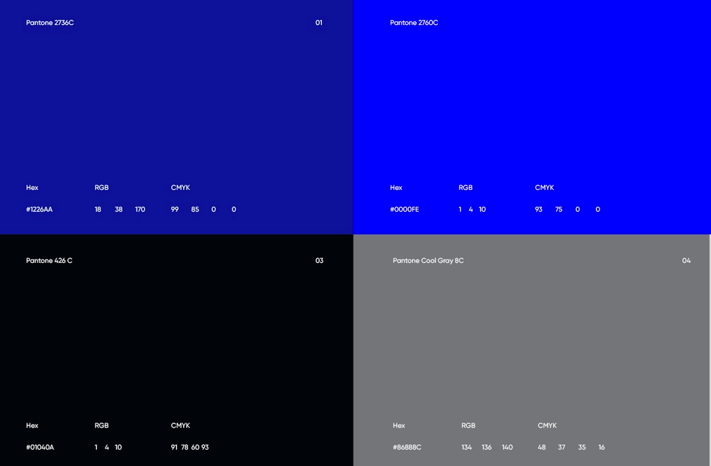Click the hex value #1226AA
711x466 pixels.
pos(39,210)
